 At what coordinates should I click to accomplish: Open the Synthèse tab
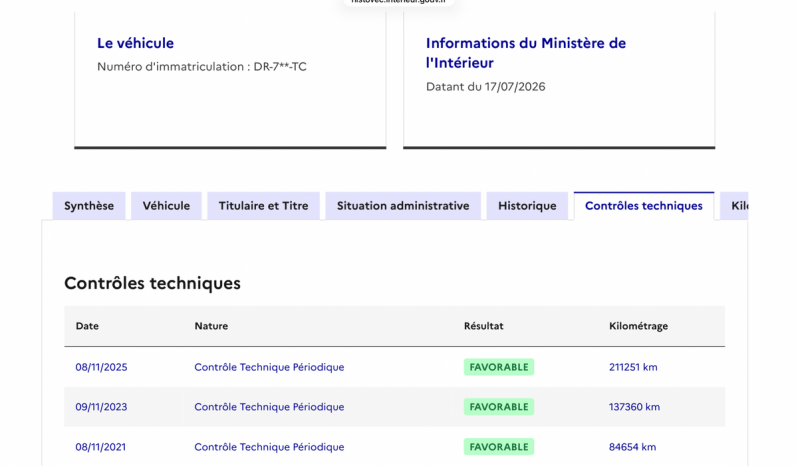tap(89, 206)
